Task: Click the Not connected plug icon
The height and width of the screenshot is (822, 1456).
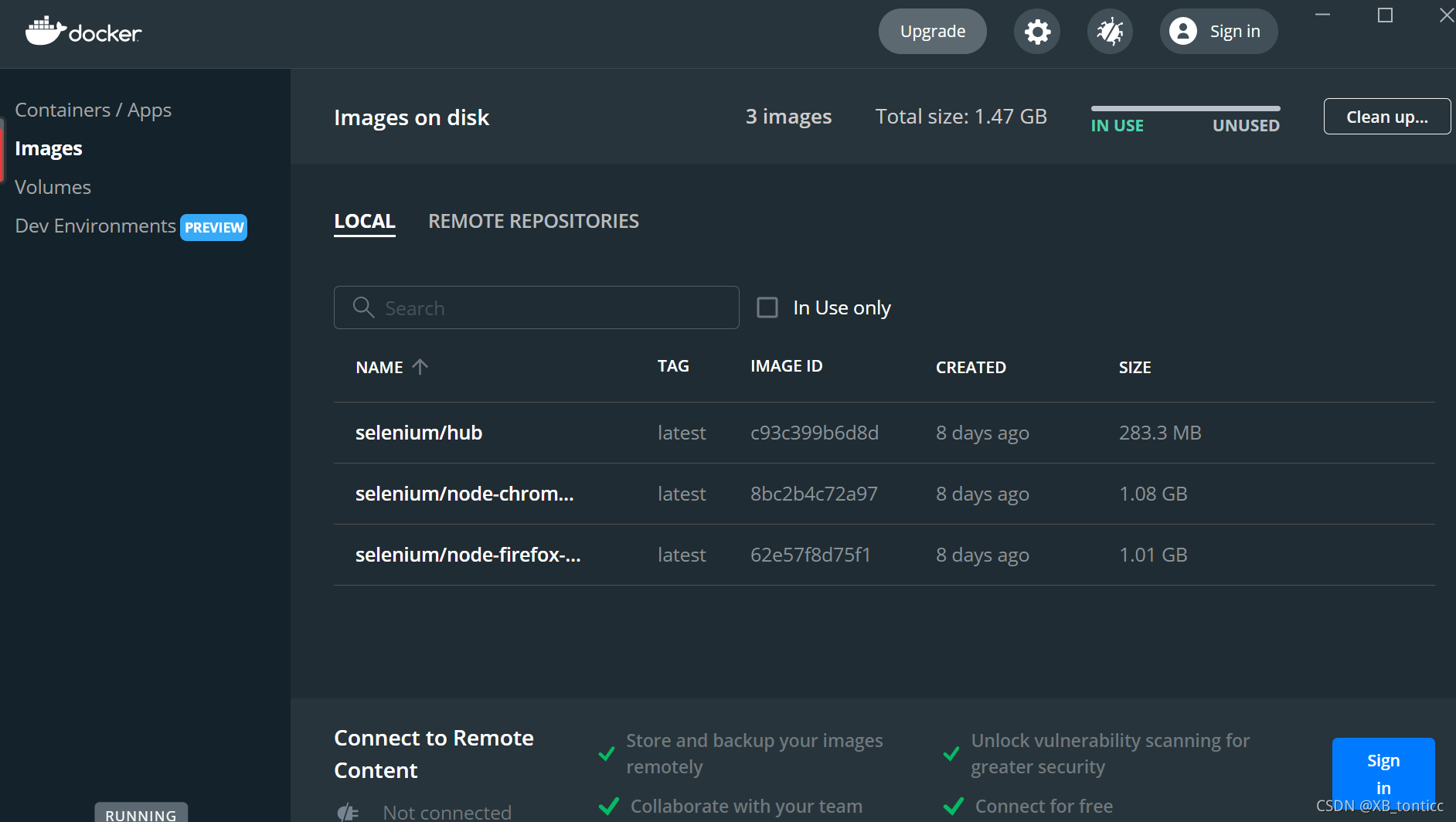Action: point(349,812)
